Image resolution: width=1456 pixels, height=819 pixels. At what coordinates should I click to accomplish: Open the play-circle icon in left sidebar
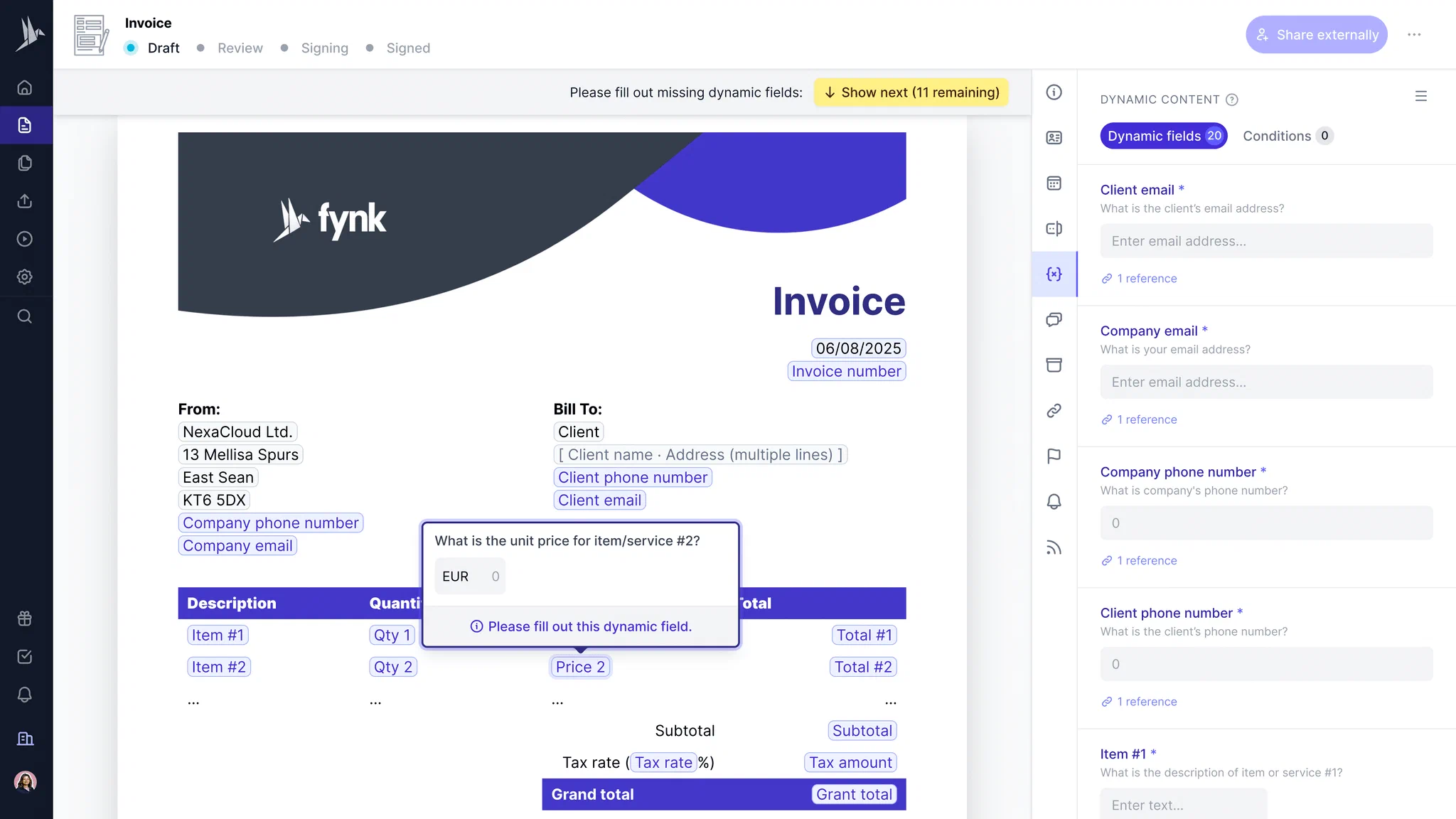25,239
